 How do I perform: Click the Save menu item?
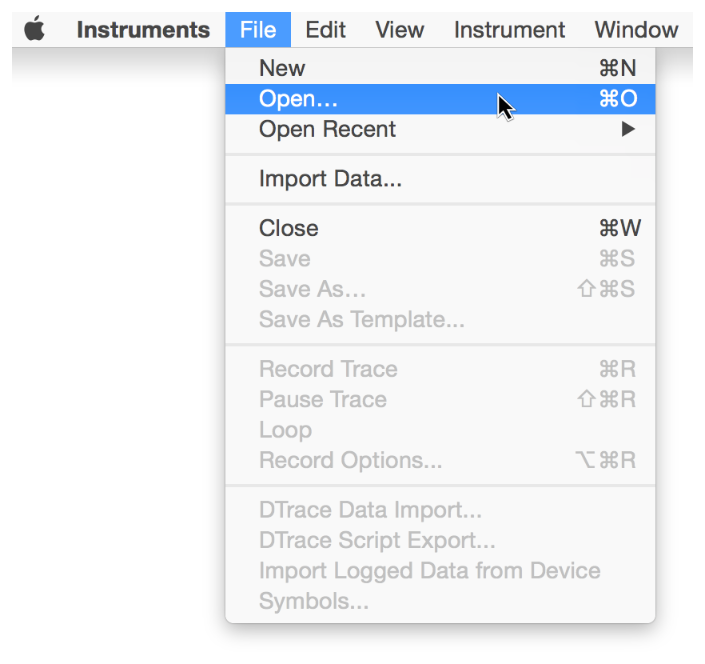click(284, 259)
